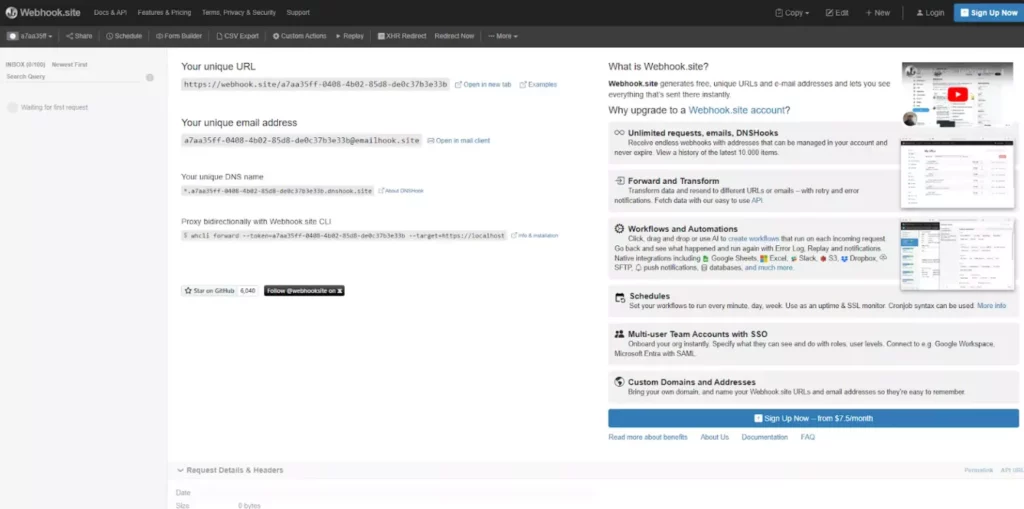This screenshot has width=1024, height=509.
Task: Click the Slack integration icon
Action: coord(793,259)
